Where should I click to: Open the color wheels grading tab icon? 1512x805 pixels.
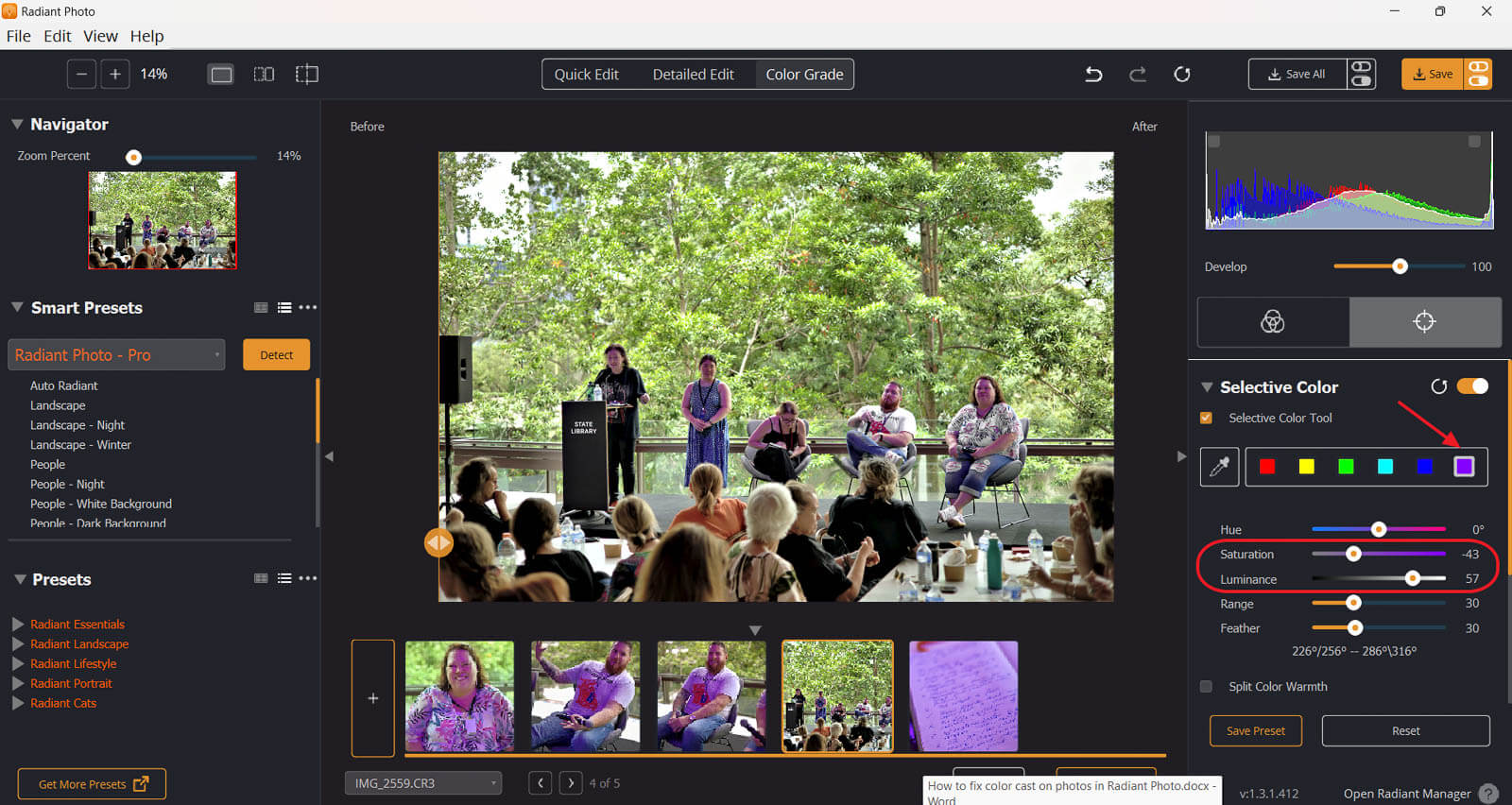click(x=1272, y=322)
